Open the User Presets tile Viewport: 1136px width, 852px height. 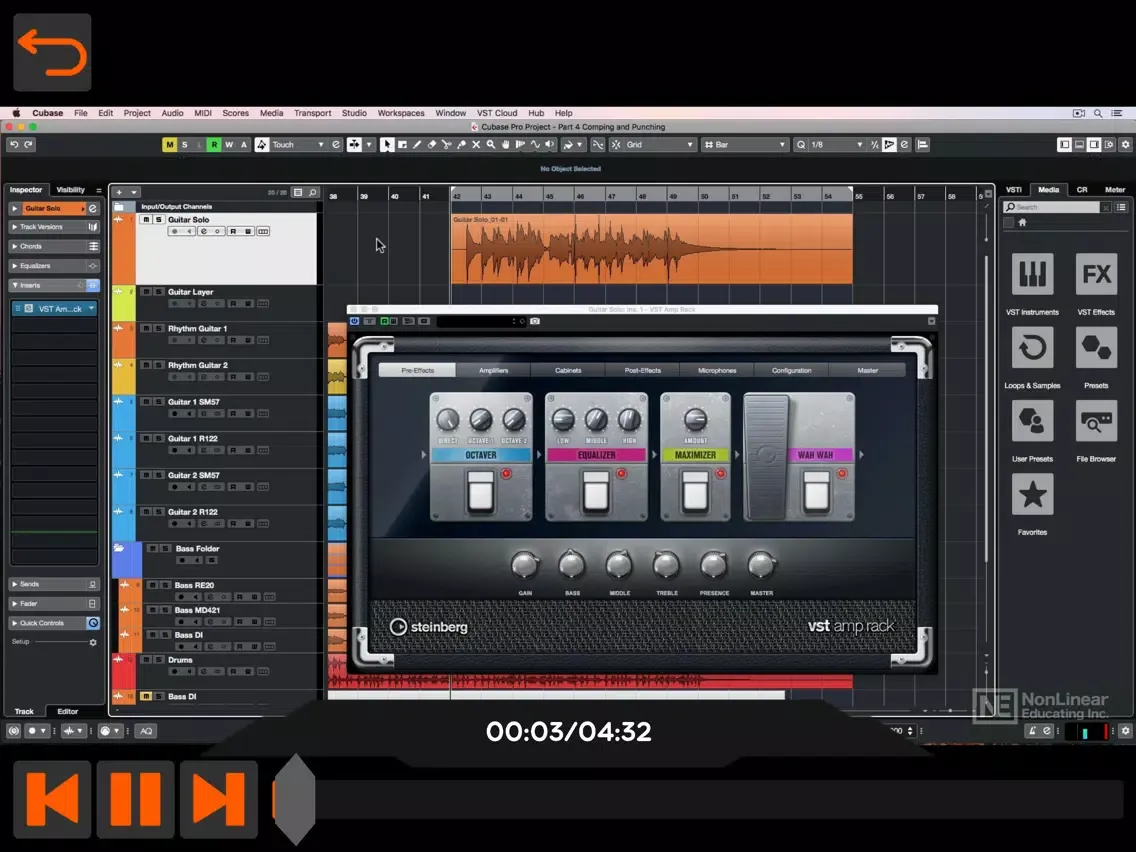1032,420
